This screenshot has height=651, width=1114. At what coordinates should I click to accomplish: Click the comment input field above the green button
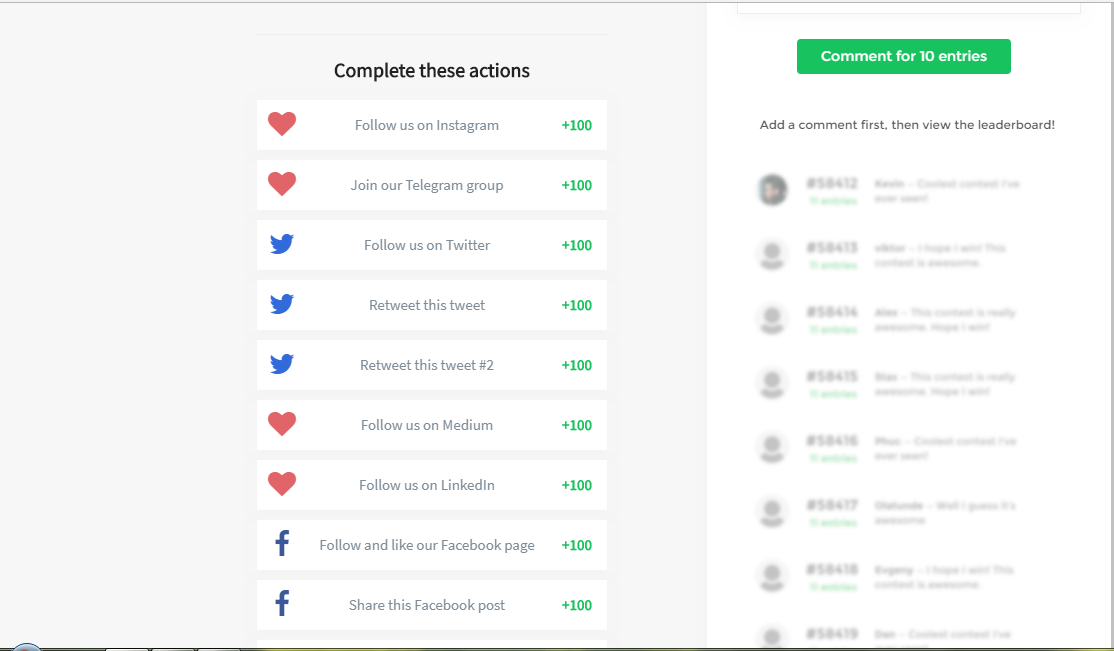(x=908, y=6)
